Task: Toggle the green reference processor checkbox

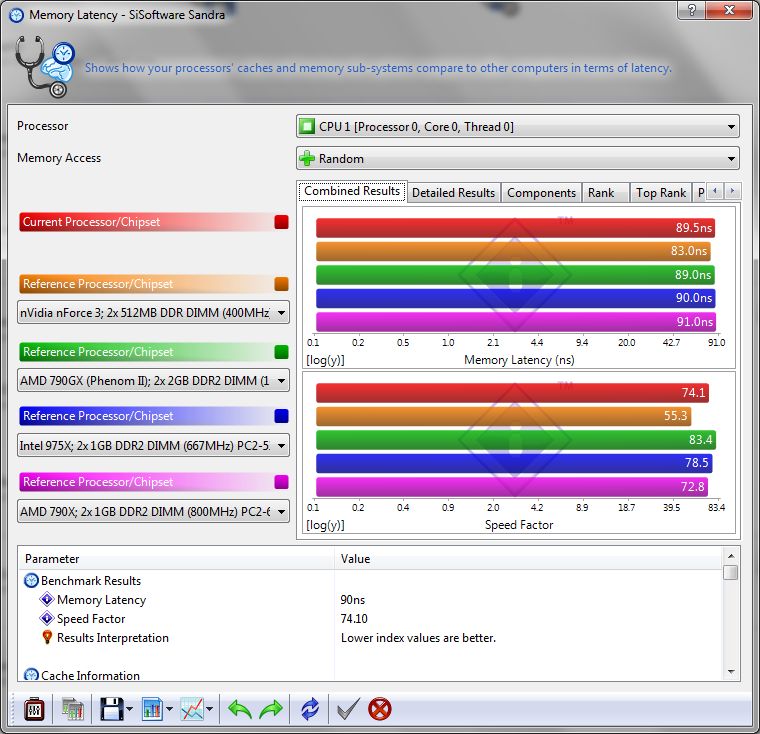Action: [281, 352]
